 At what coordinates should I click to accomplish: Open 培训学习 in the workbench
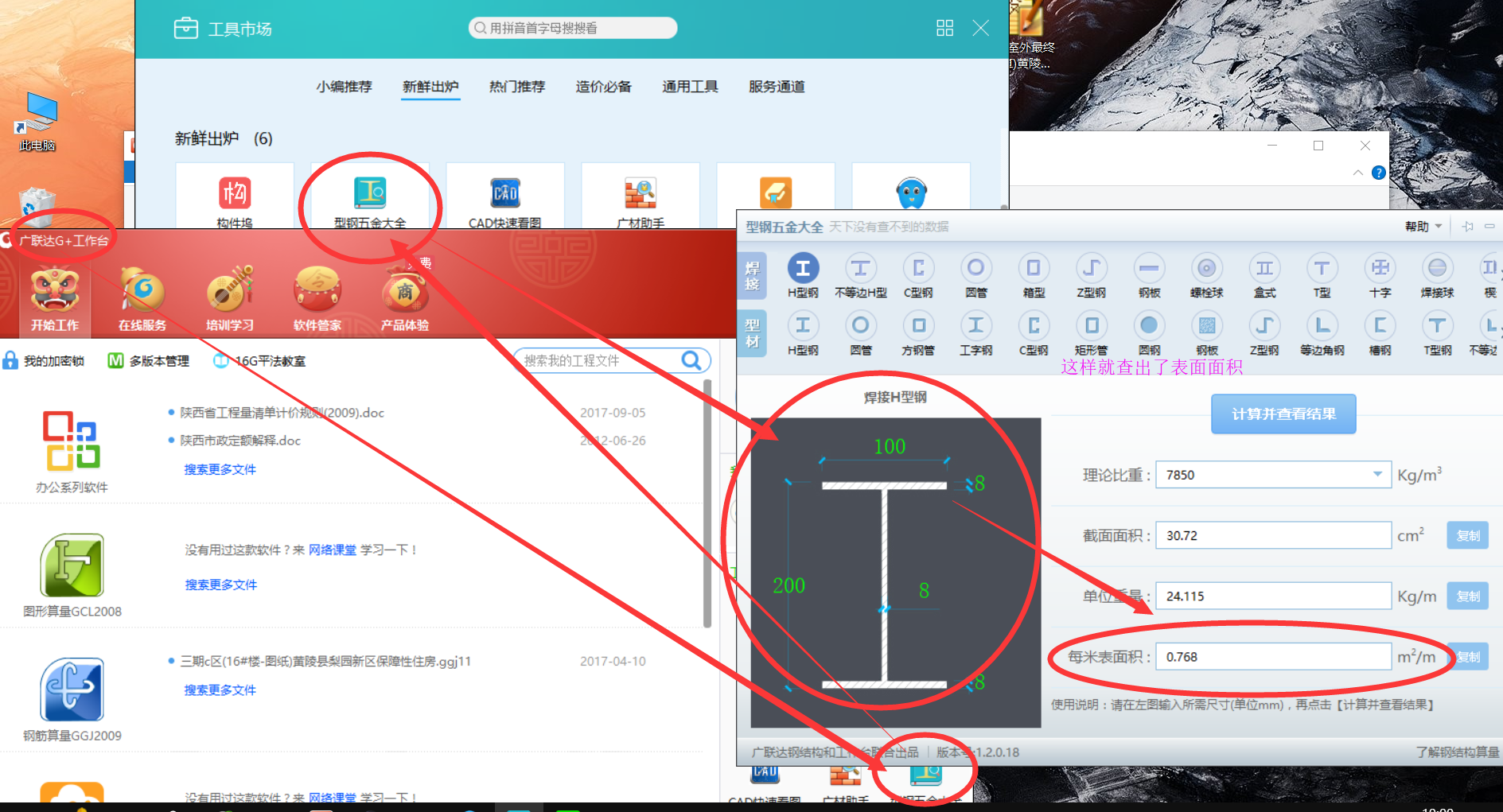click(230, 299)
